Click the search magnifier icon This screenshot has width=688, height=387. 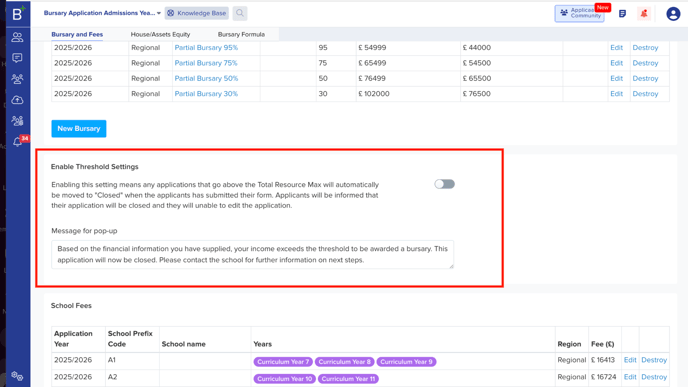click(240, 13)
